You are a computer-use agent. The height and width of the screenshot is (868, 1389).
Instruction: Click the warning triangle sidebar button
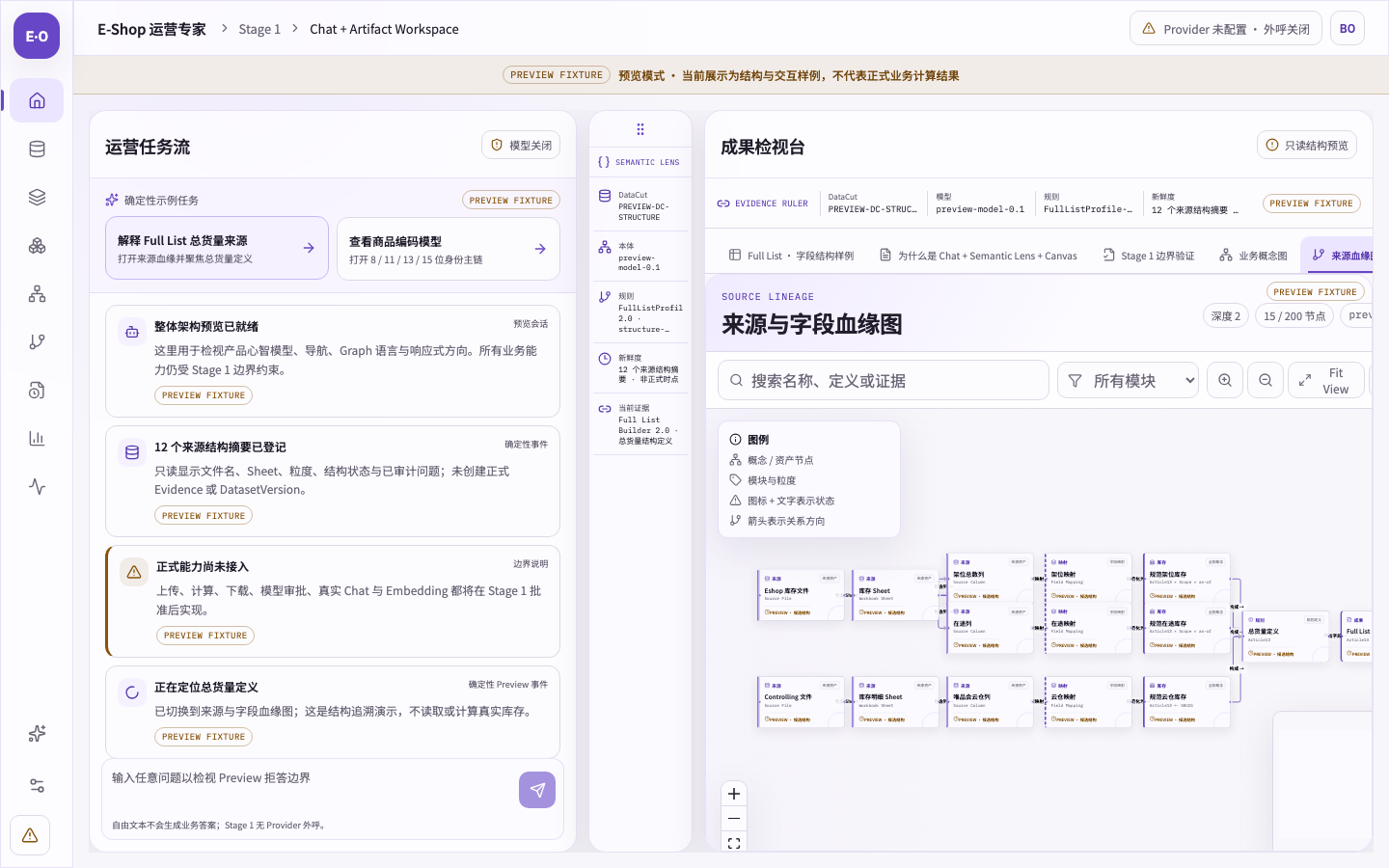click(30, 835)
